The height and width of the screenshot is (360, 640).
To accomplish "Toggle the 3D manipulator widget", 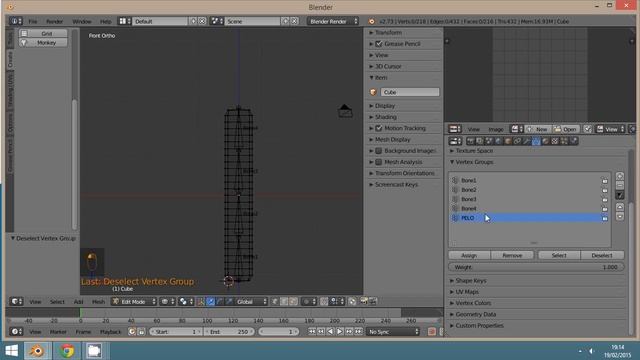I will coord(200,302).
